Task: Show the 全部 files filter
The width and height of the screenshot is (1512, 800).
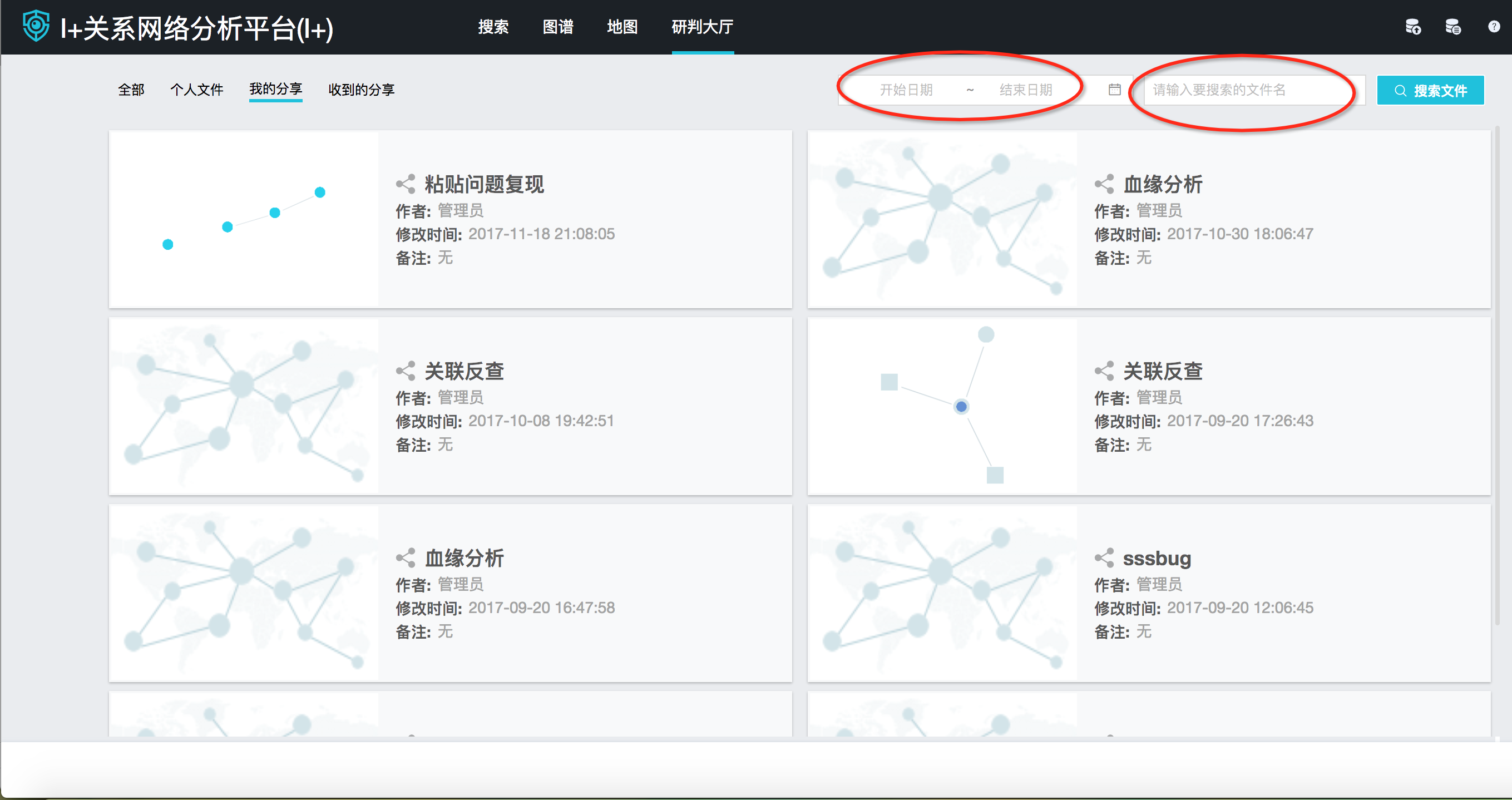Action: [x=131, y=90]
